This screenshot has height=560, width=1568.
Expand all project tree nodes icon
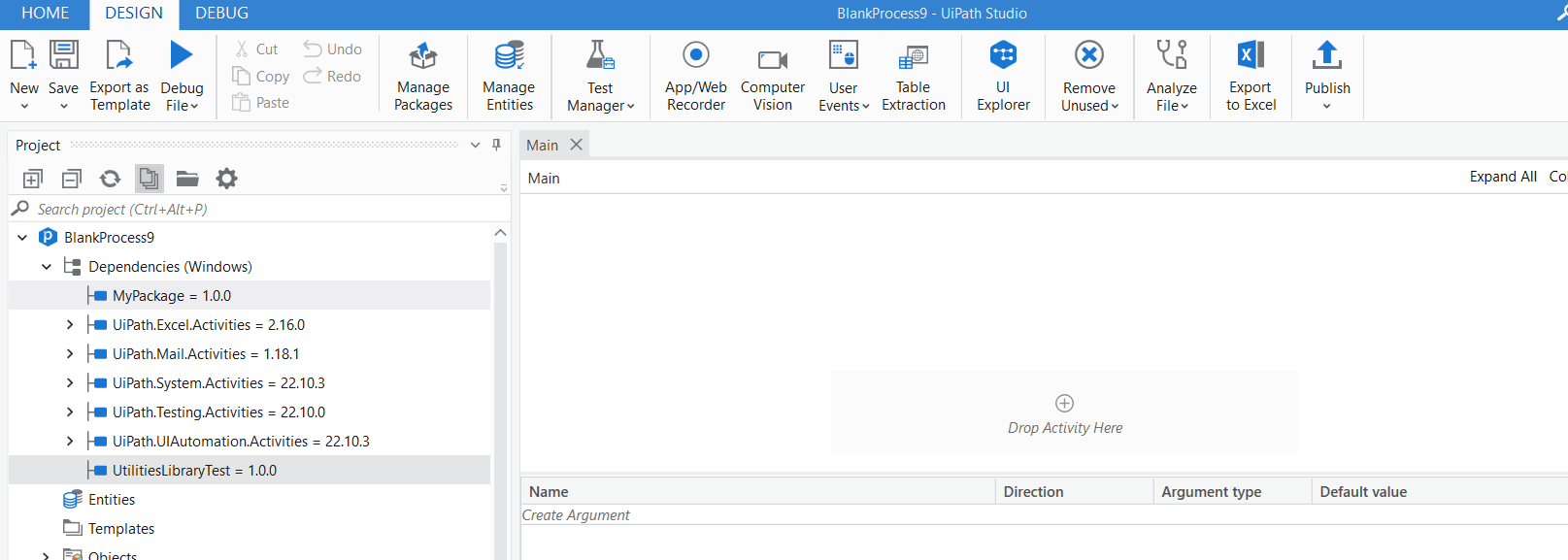(x=33, y=179)
